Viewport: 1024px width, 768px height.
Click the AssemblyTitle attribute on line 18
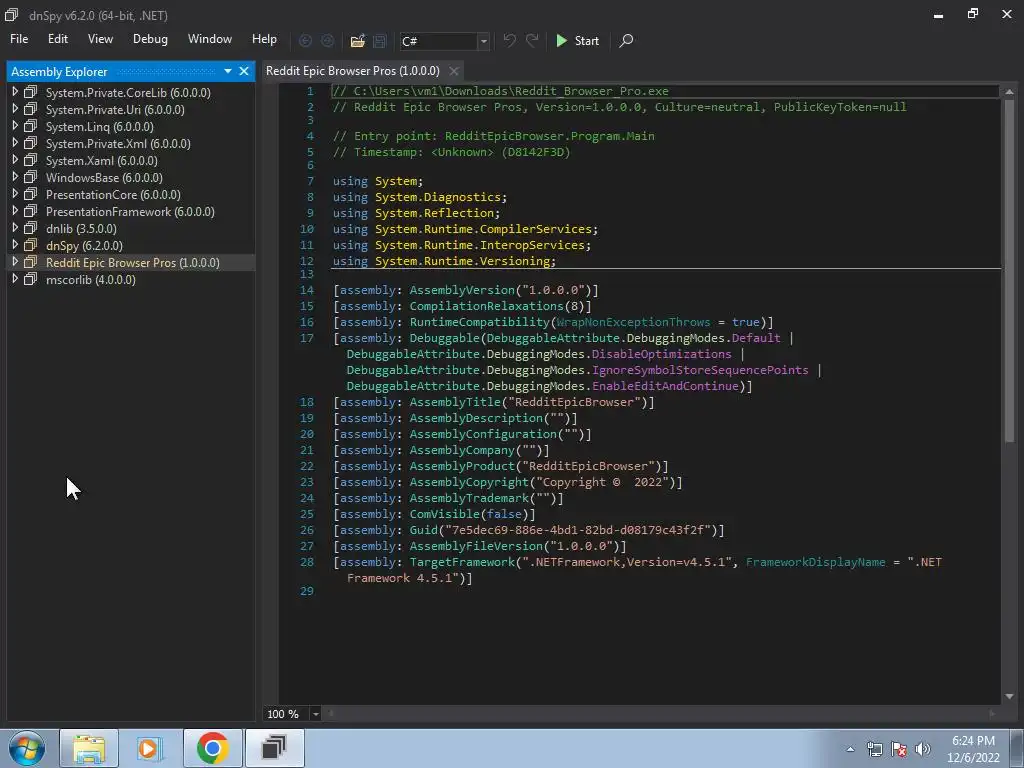point(455,402)
